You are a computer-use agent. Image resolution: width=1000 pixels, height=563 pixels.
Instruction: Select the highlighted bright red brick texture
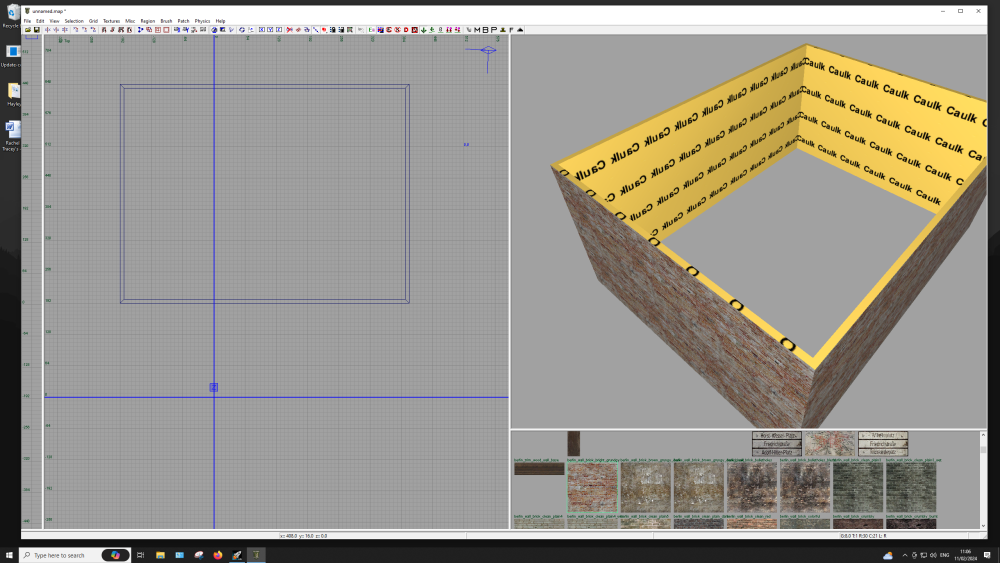(592, 487)
